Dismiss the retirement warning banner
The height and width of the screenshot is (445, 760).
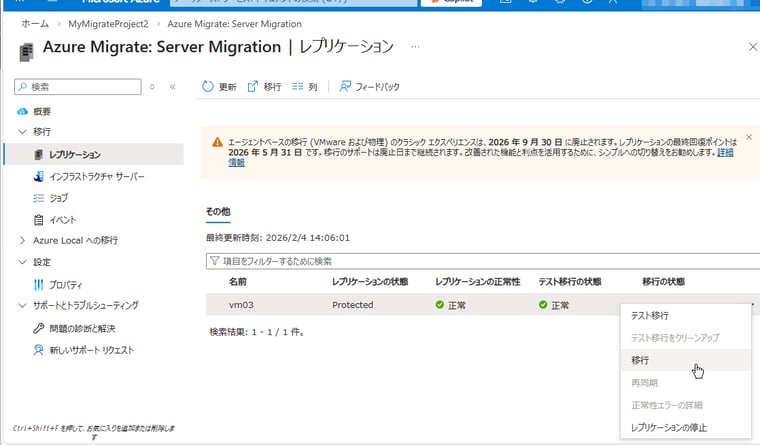[749, 137]
